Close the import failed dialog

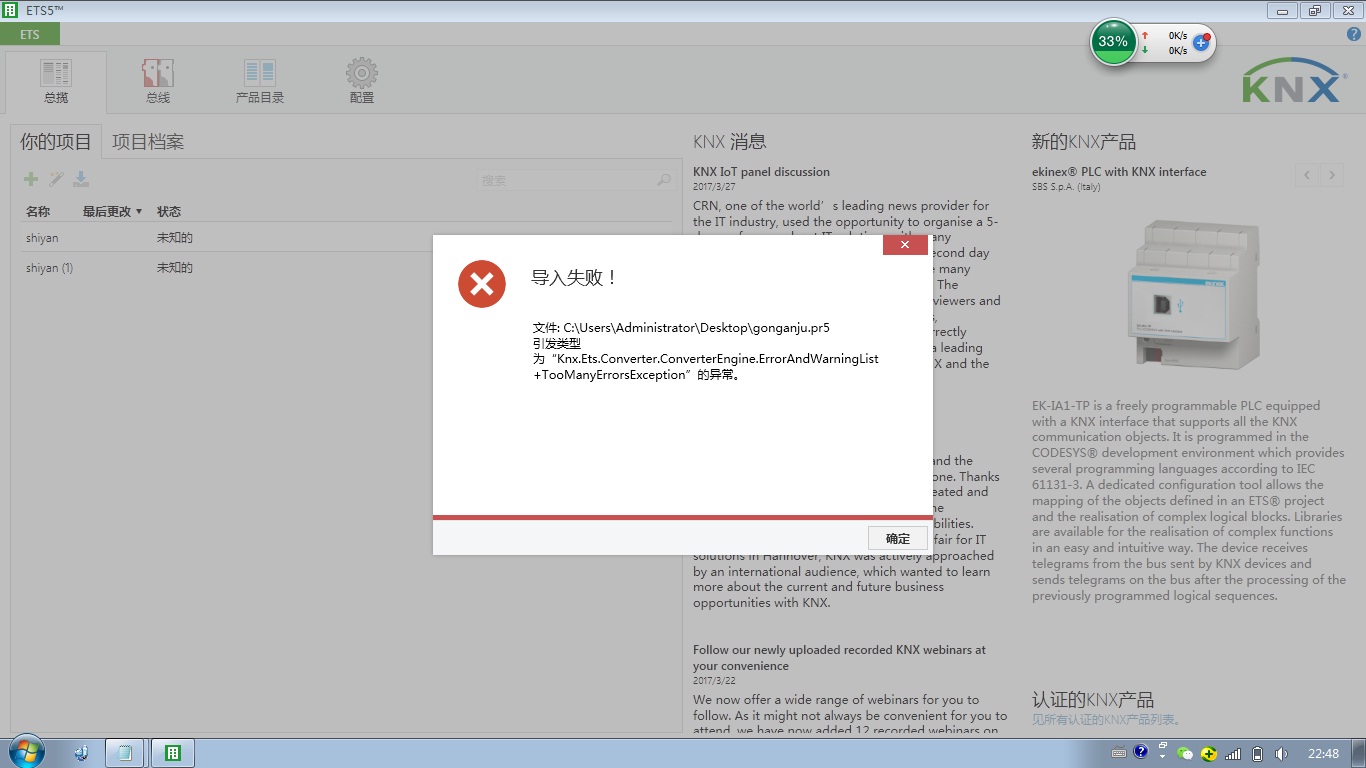904,245
